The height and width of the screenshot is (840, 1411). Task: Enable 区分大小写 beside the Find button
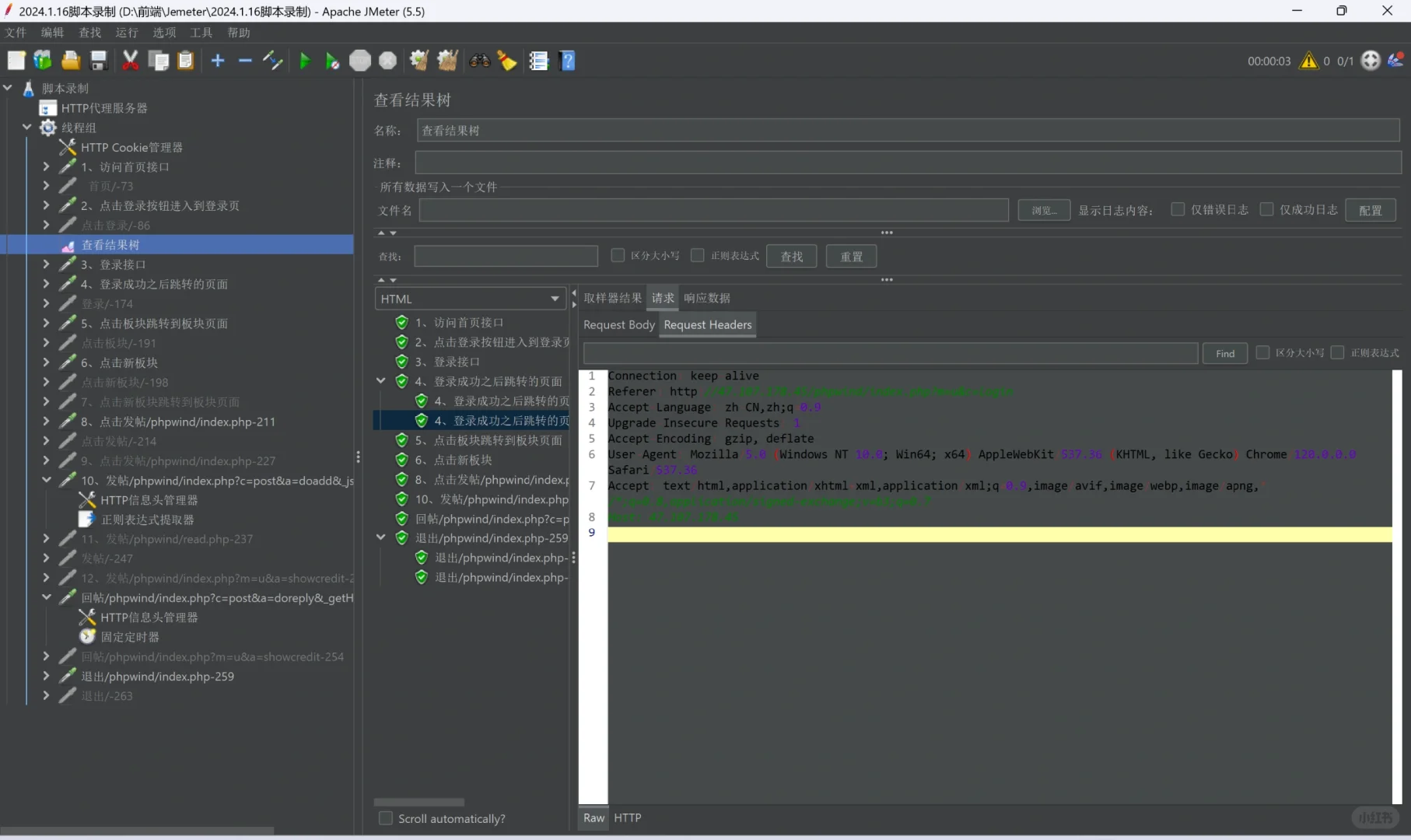click(1262, 352)
